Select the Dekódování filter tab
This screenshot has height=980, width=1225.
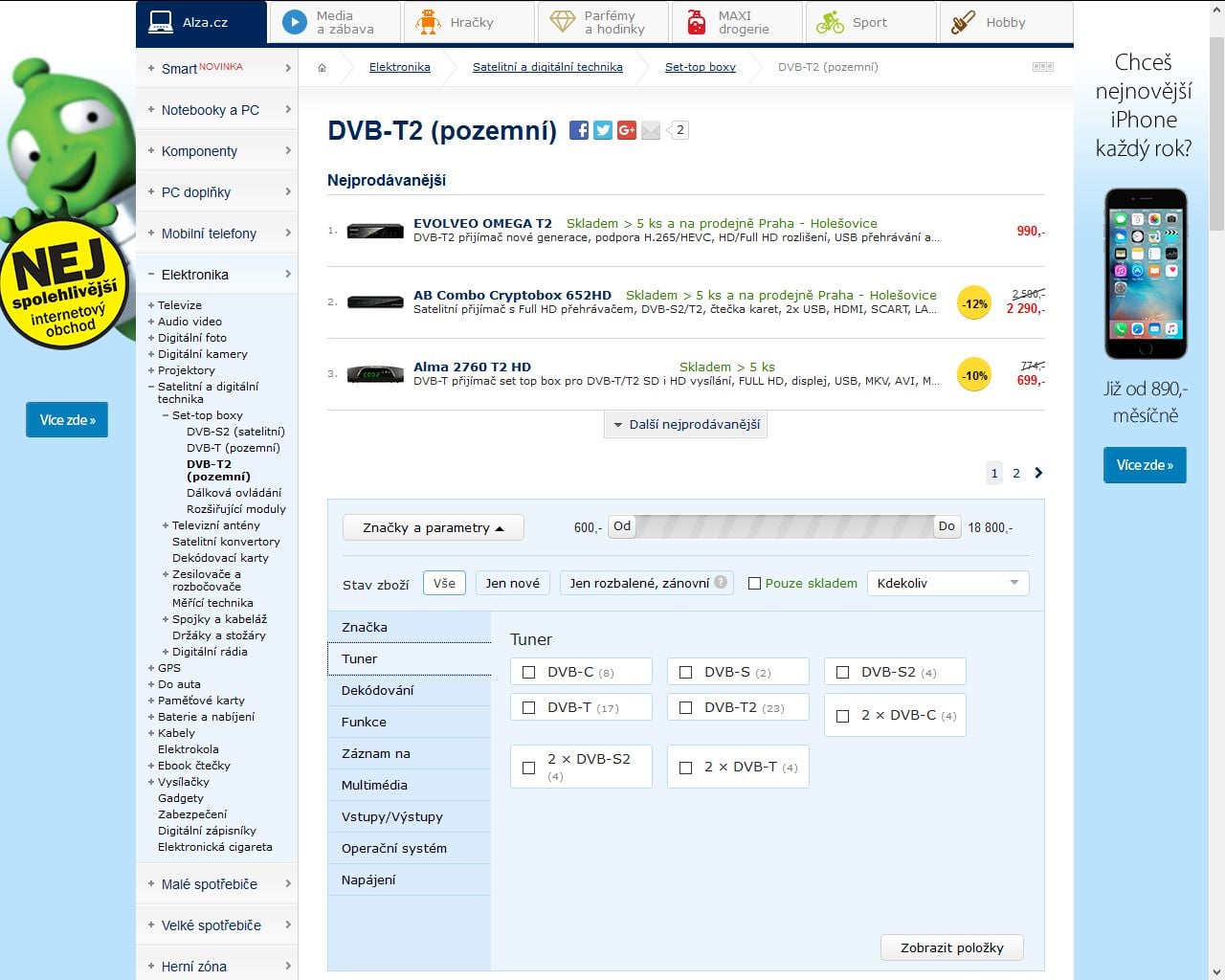[410, 690]
